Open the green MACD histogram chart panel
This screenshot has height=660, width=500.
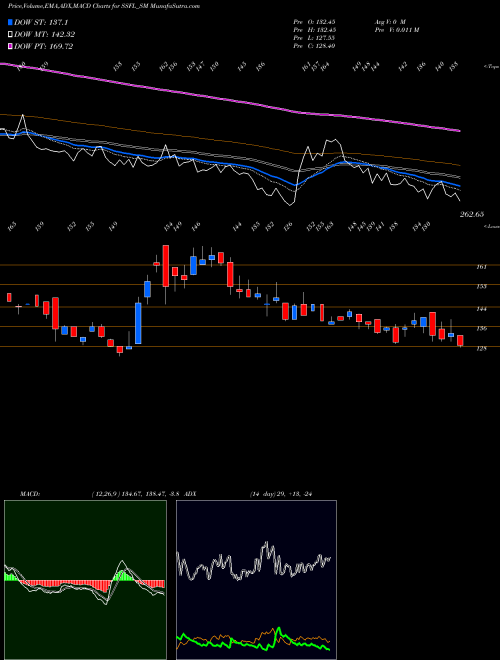85,580
